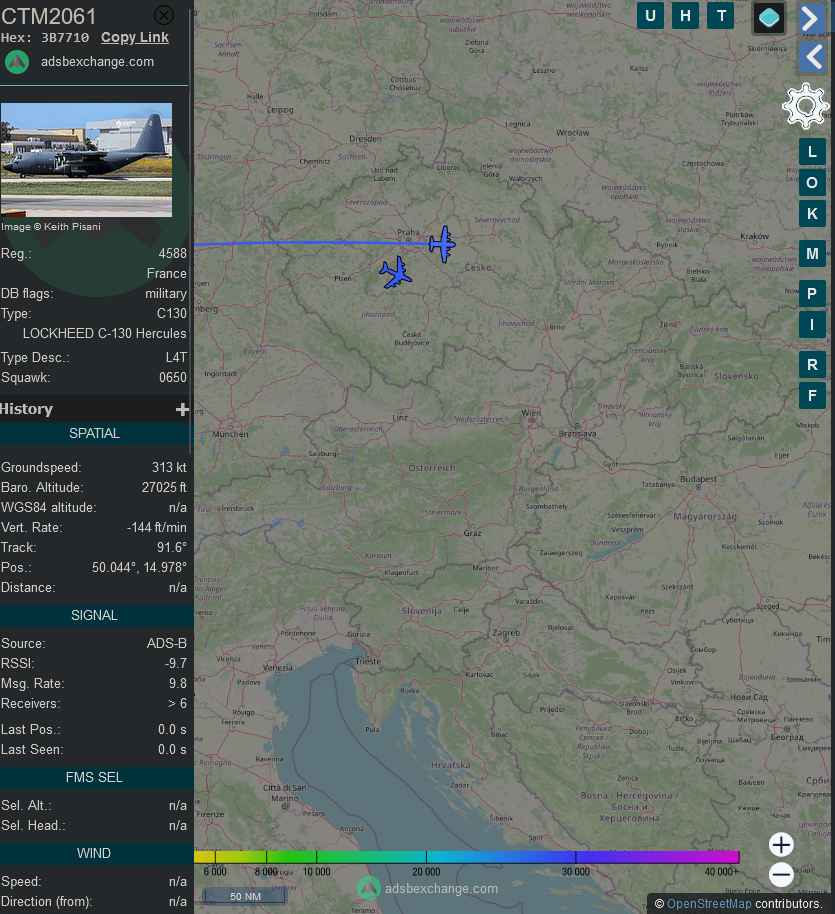Click the LOCKHEED C-130 Hercules text
The image size is (835, 914).
pyautogui.click(x=105, y=333)
